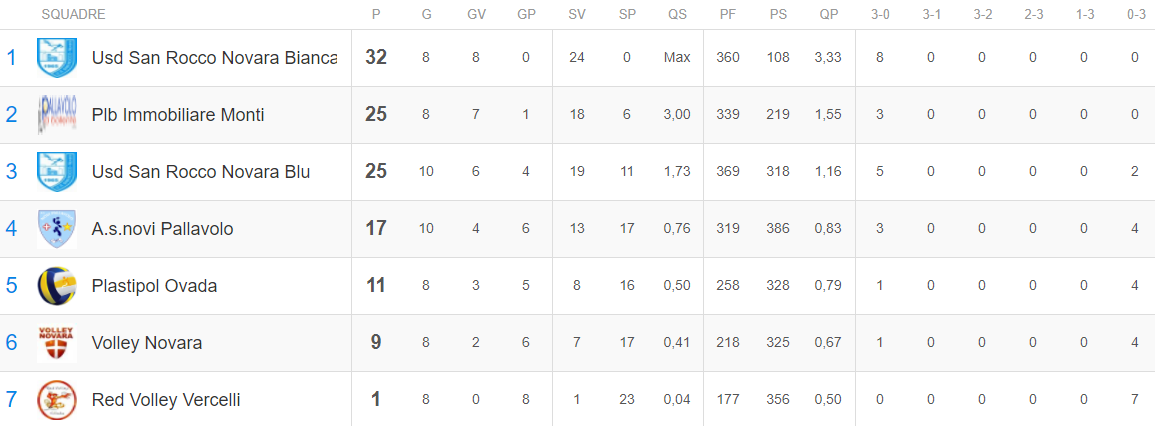The image size is (1155, 426).
Task: Click the Usd San Rocco Novara Blu logo
Action: [x=57, y=172]
